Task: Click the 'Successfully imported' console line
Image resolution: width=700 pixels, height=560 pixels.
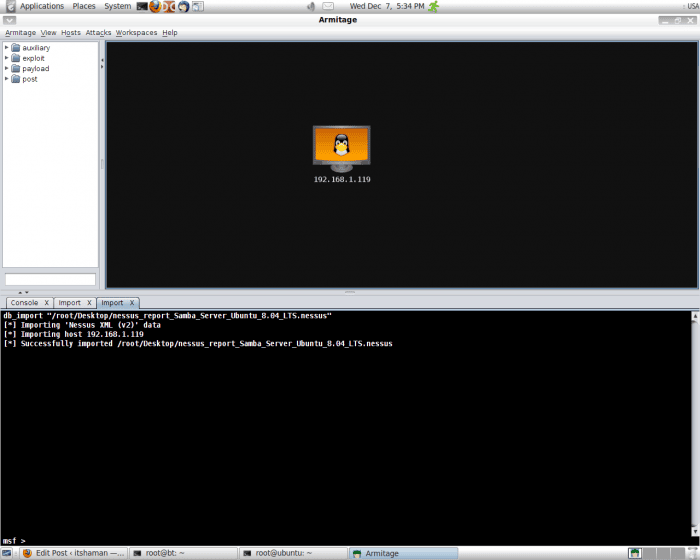Action: 198,344
